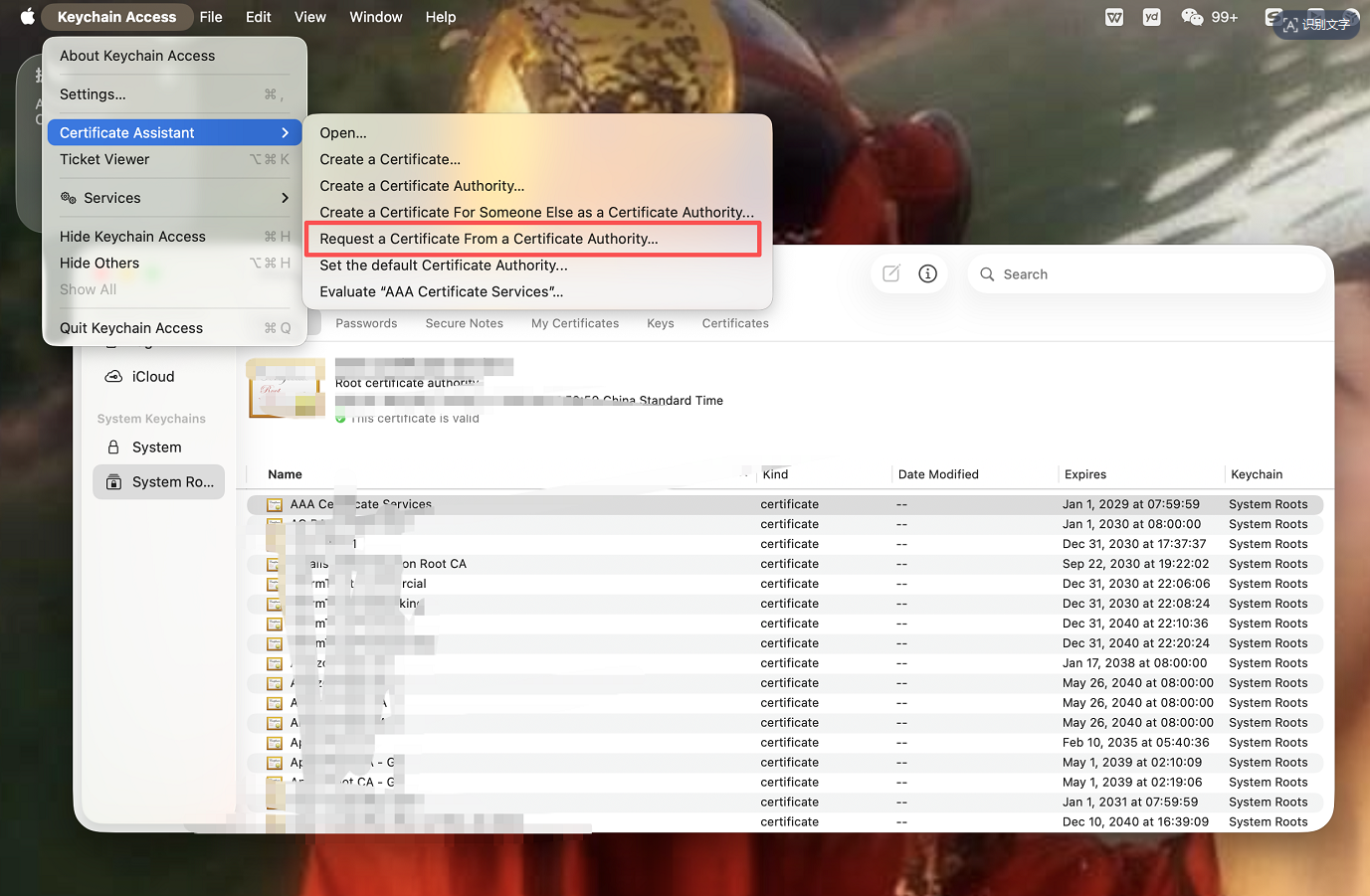The height and width of the screenshot is (896, 1370).
Task: Click Quit Keychain Access
Action: [x=131, y=328]
